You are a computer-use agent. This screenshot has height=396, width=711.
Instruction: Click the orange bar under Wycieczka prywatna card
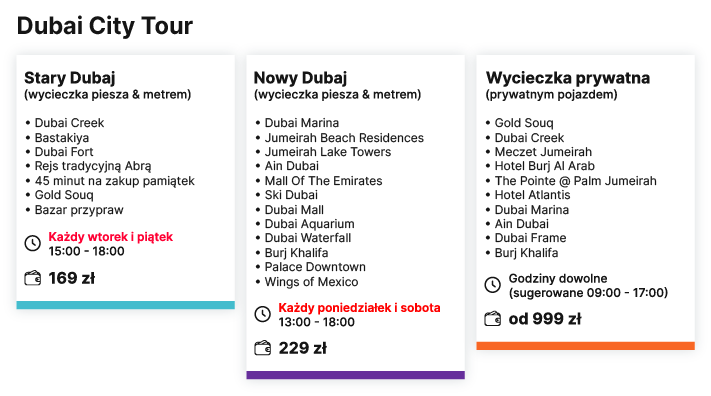[585, 346]
